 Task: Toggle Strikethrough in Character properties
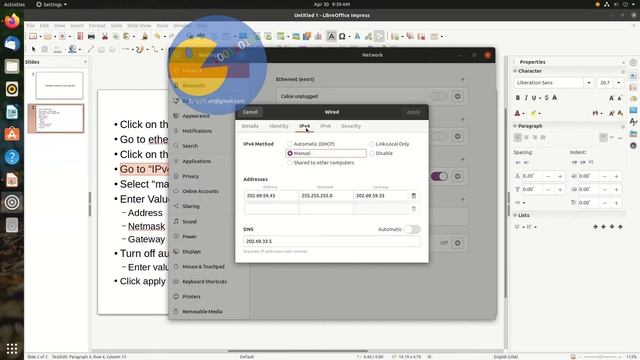(x=546, y=98)
